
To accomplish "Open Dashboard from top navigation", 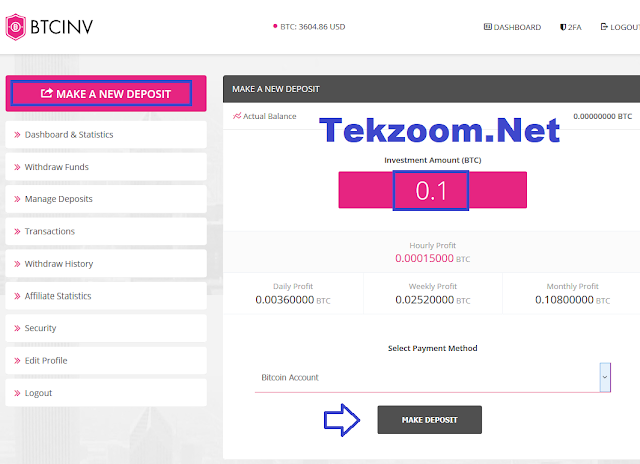I will [512, 27].
